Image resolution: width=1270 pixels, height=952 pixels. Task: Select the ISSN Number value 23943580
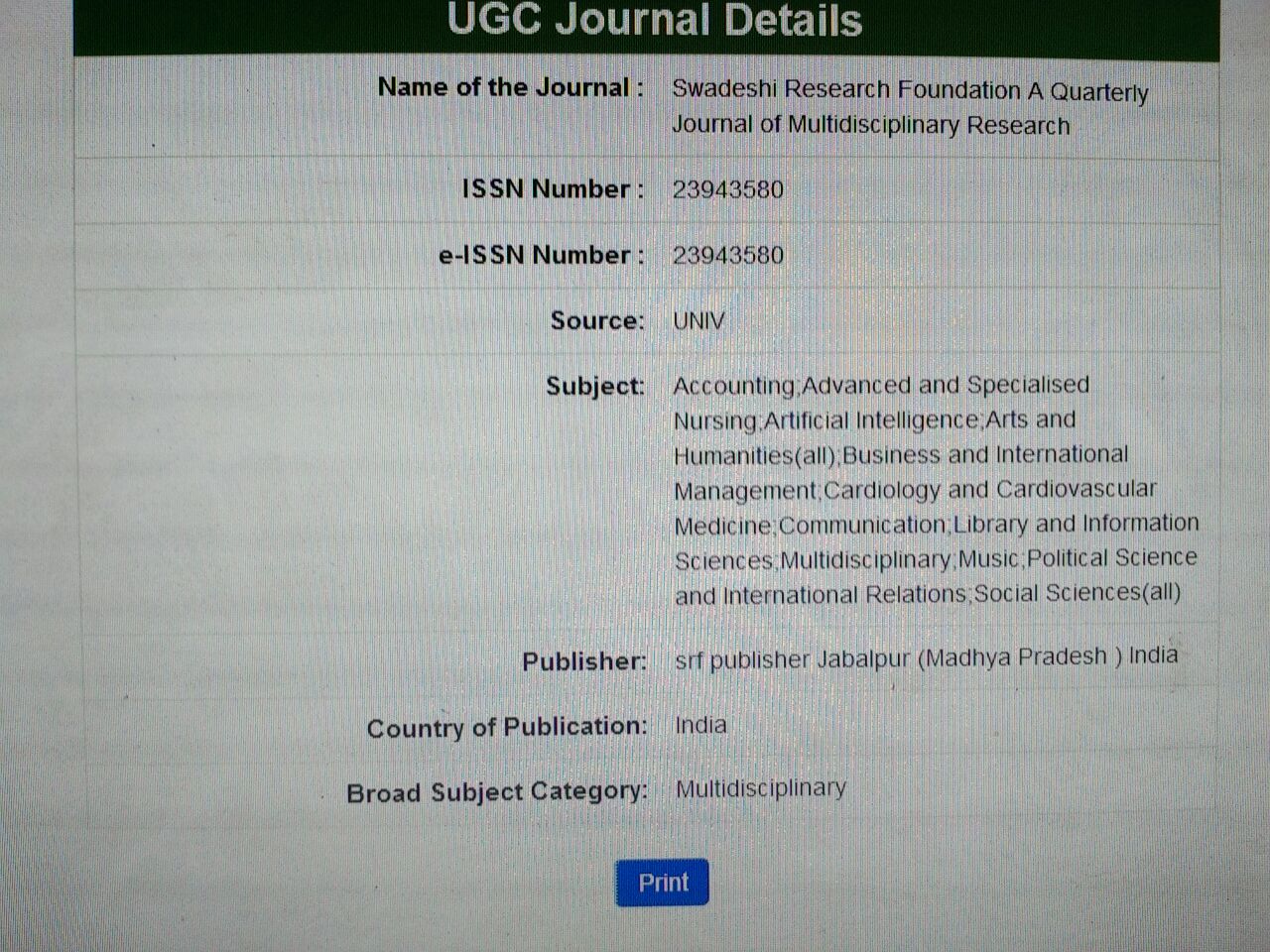[727, 189]
